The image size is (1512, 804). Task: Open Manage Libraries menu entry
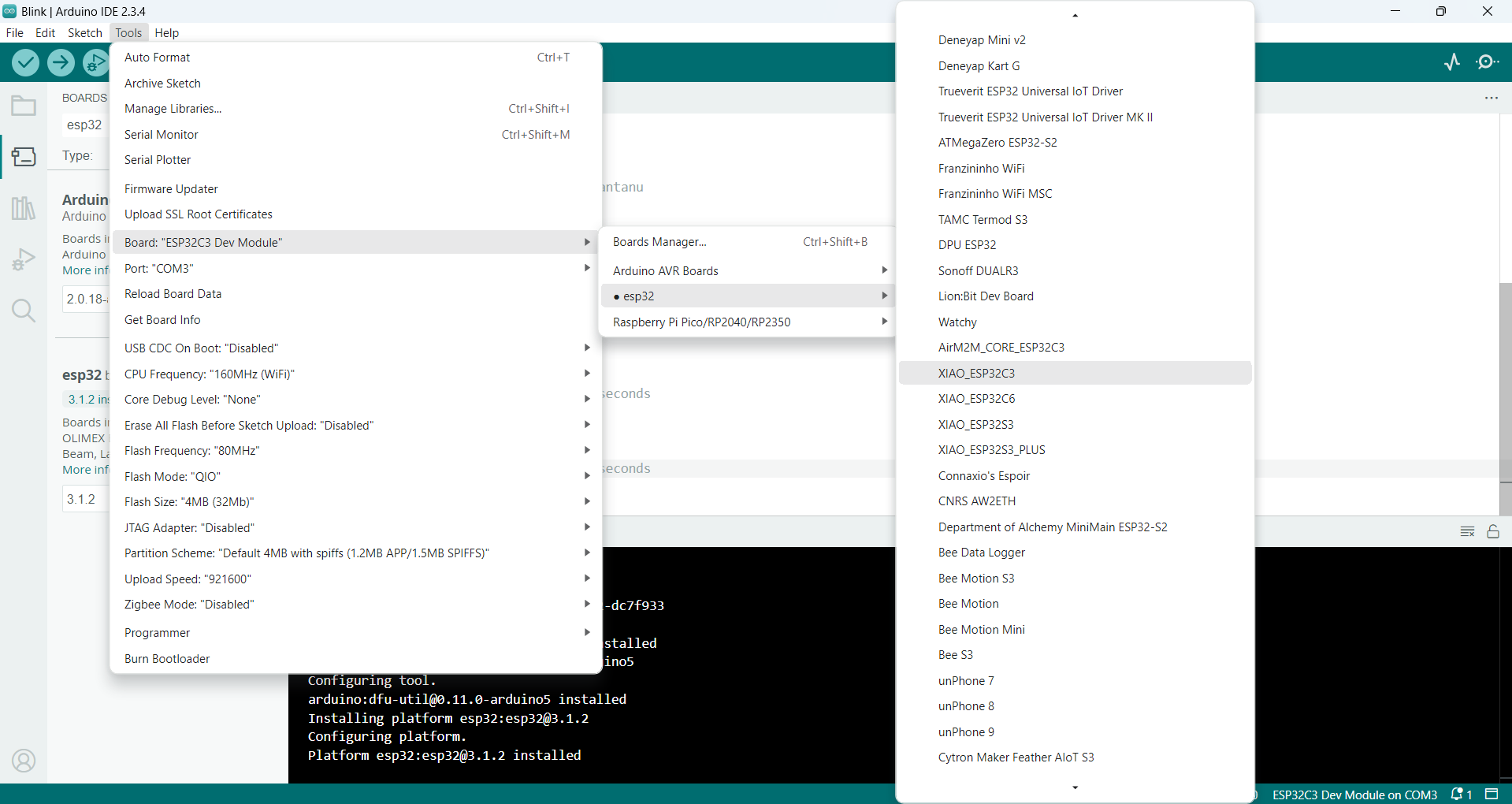click(356, 108)
